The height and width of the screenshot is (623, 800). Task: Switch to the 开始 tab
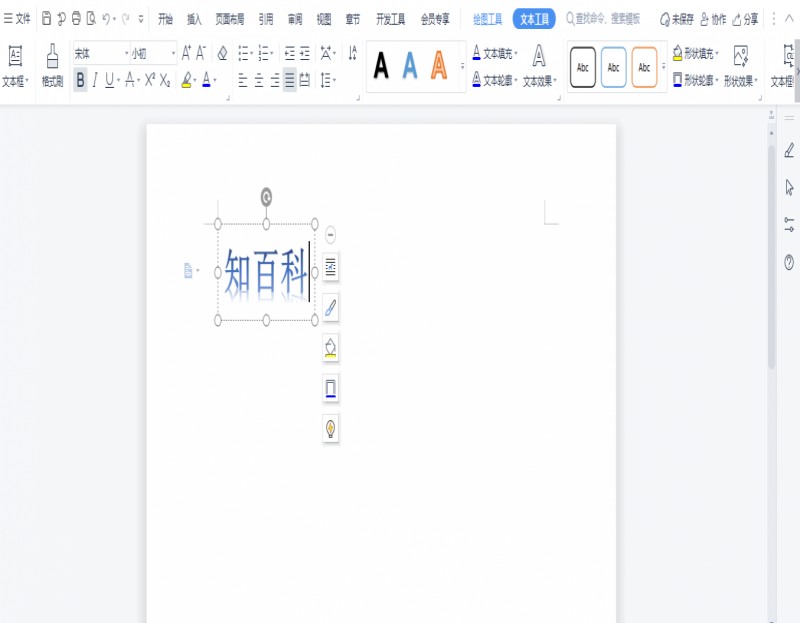click(165, 19)
